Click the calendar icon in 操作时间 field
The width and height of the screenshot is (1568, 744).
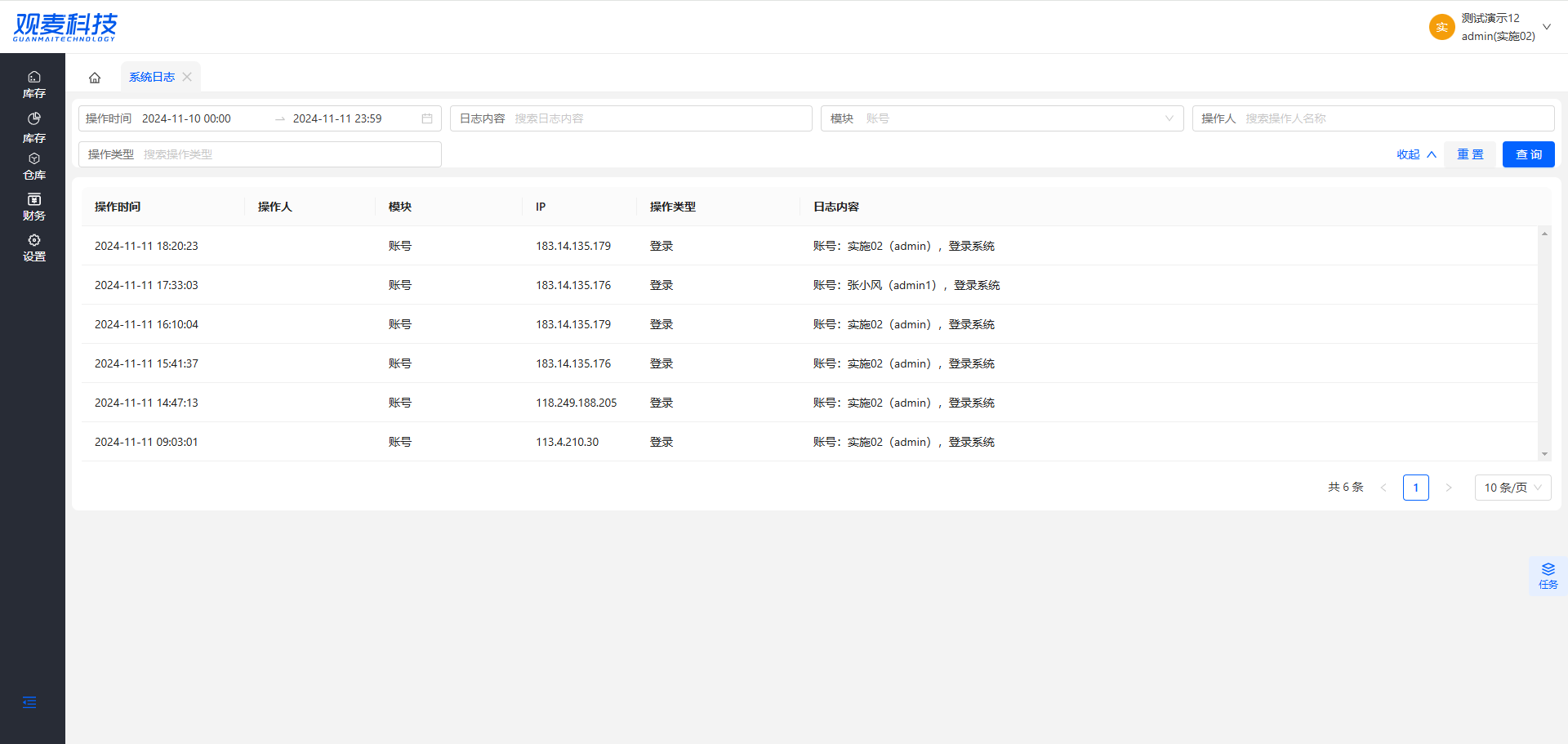click(426, 118)
